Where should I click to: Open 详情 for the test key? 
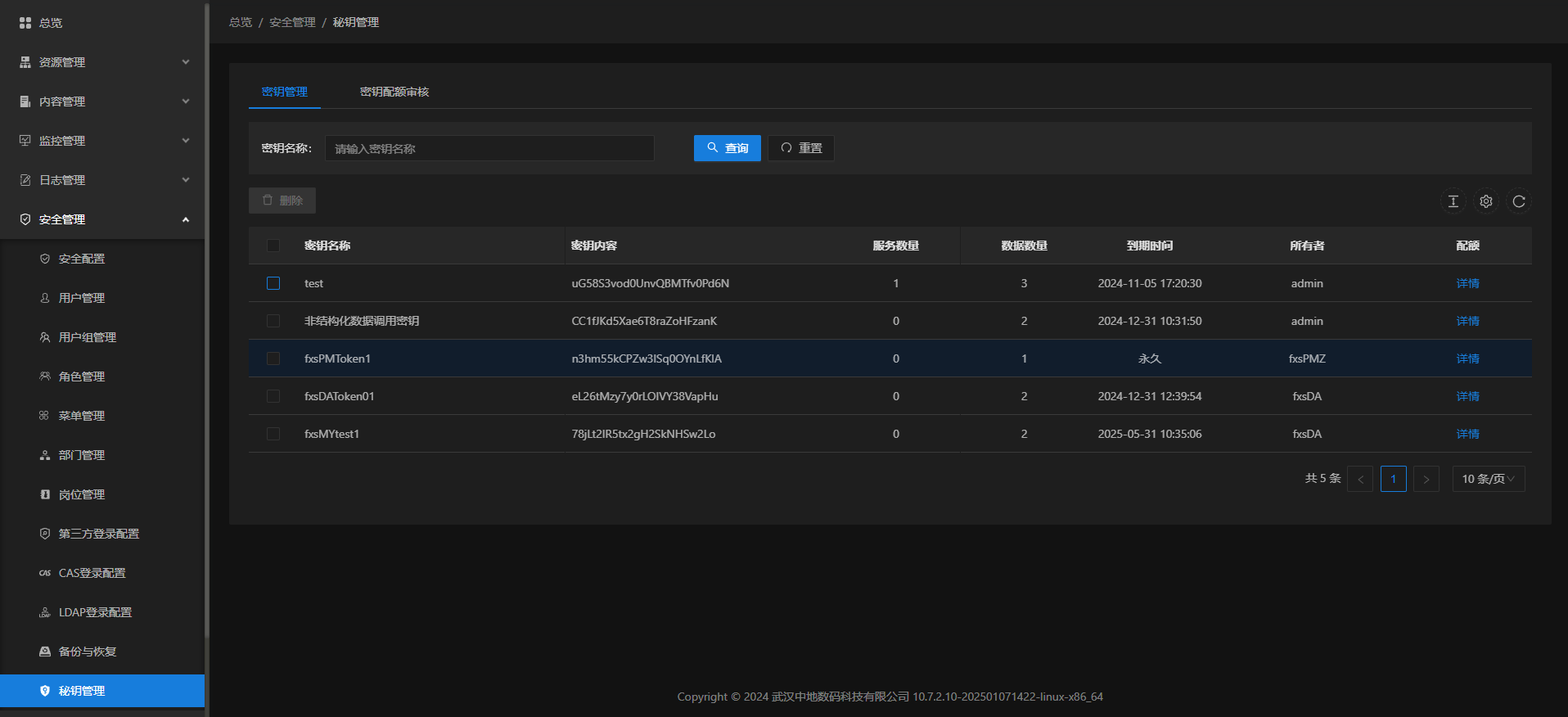click(x=1467, y=283)
